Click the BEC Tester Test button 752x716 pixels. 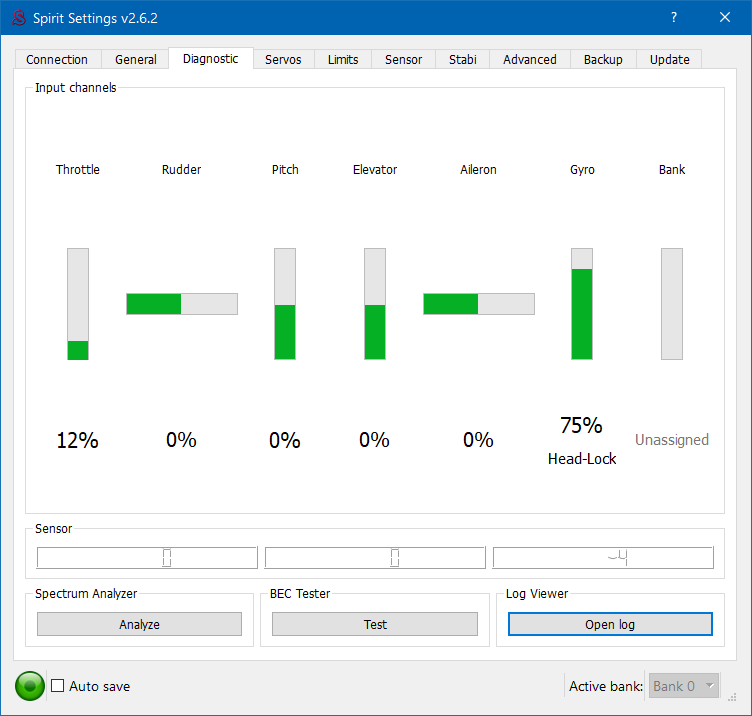point(375,624)
